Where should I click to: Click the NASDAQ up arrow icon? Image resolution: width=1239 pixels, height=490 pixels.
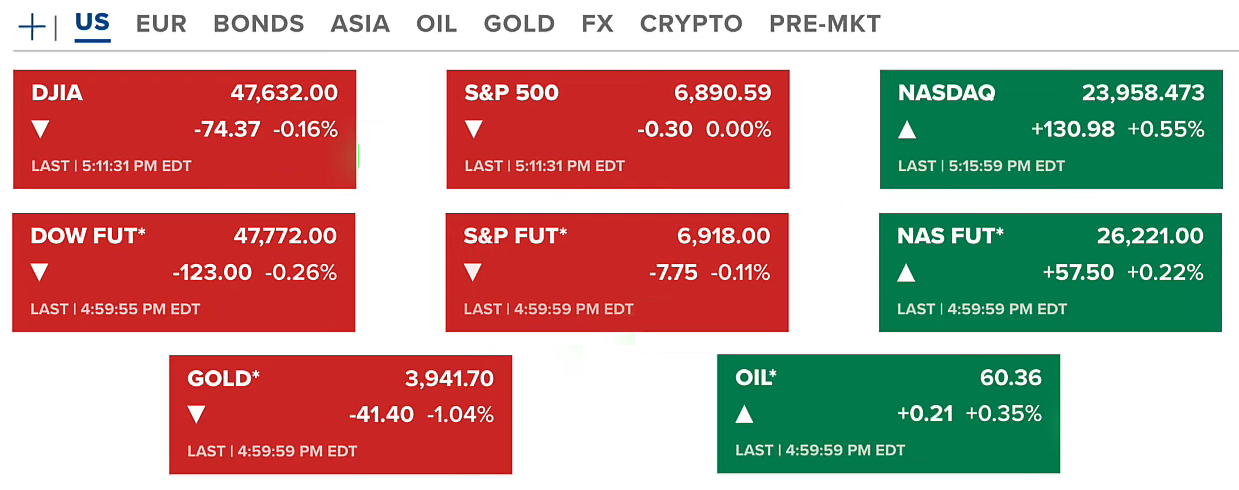point(907,129)
